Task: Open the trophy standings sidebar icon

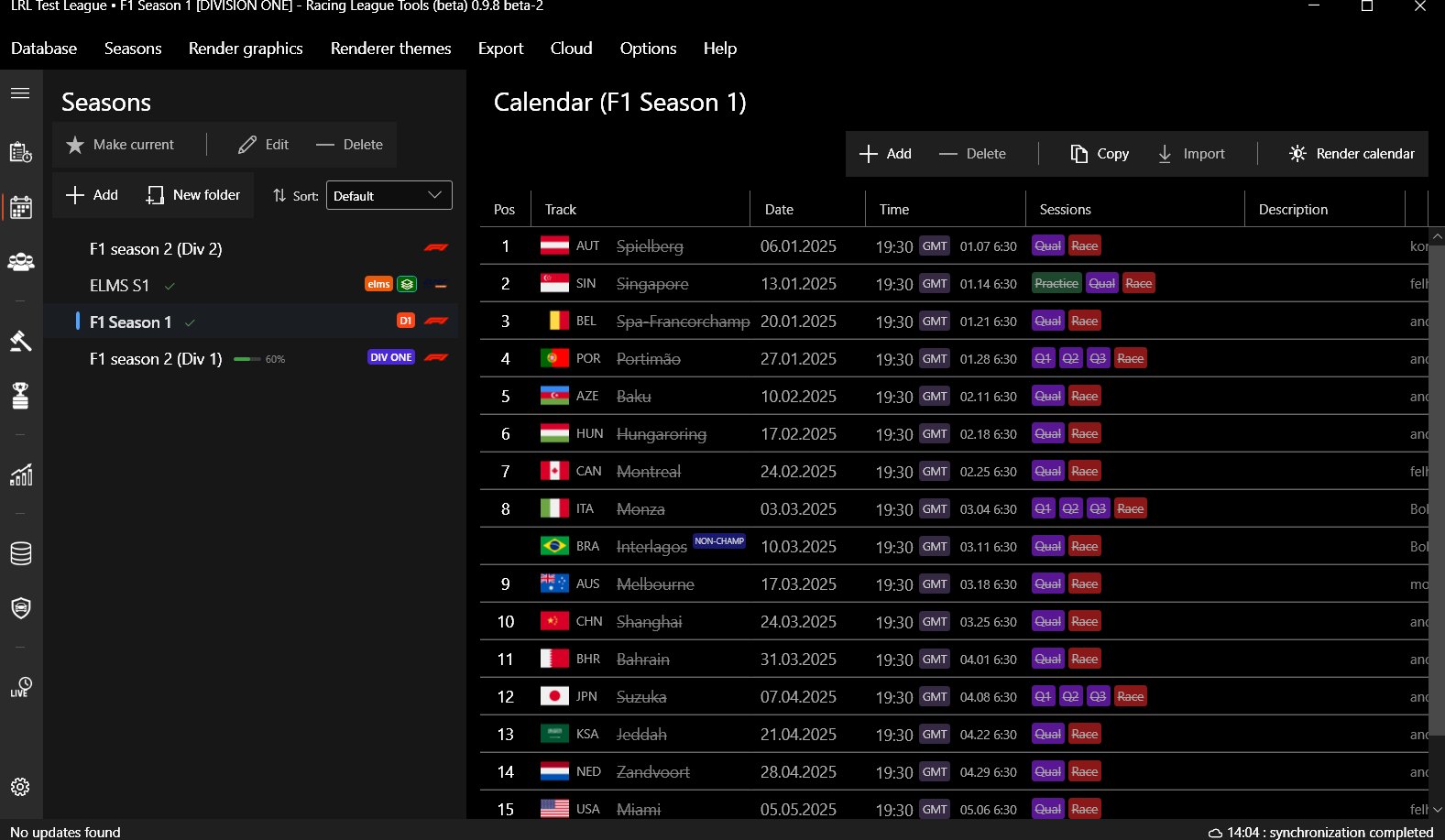Action: click(20, 395)
